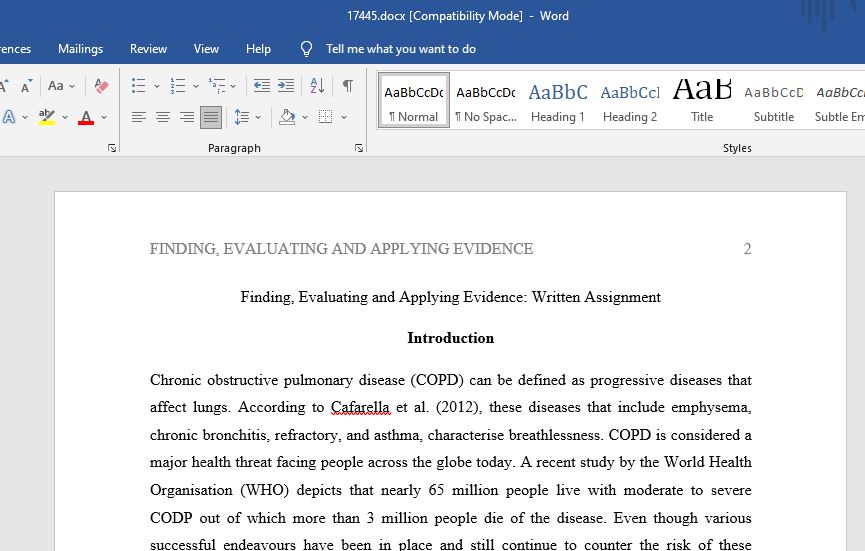Click the Shading paint bucket icon

pos(287,117)
